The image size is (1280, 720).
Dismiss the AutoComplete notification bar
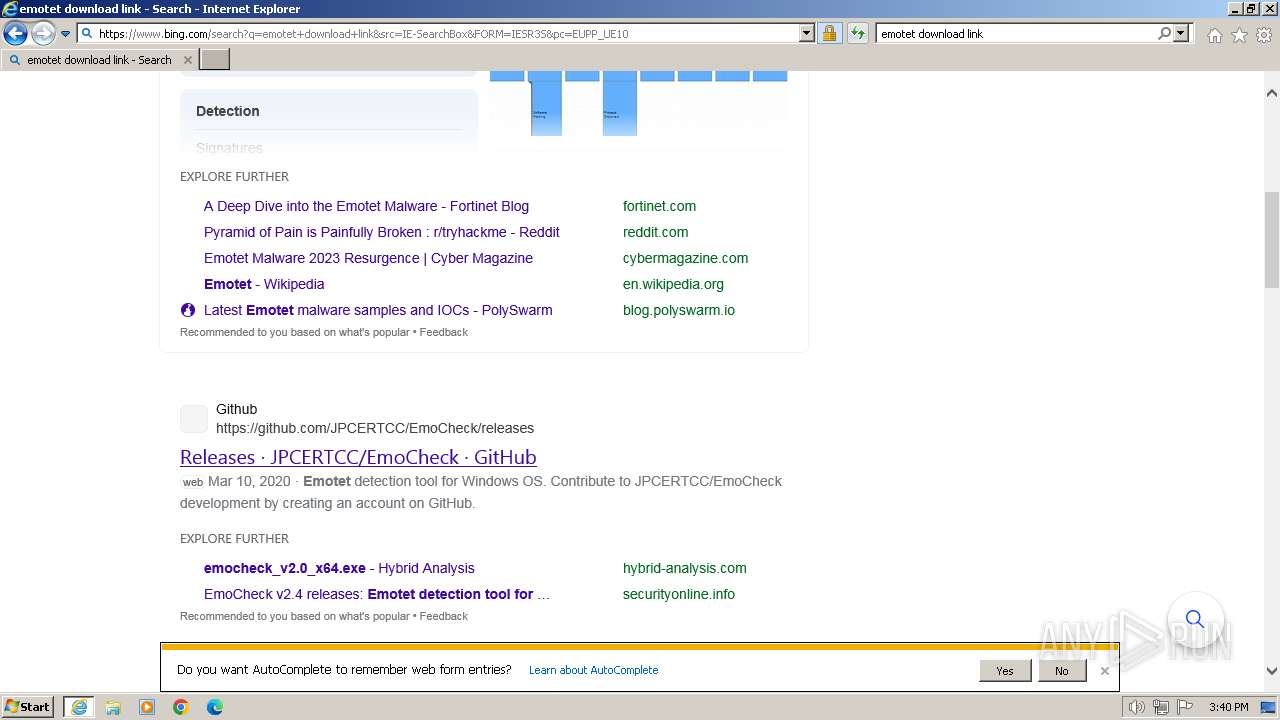pyautogui.click(x=1104, y=671)
